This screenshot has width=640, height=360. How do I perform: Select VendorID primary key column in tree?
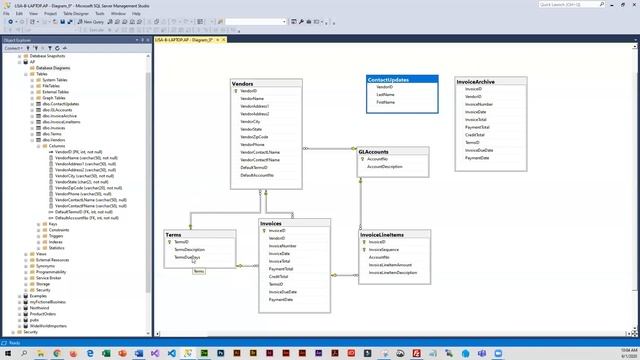[x=78, y=152]
